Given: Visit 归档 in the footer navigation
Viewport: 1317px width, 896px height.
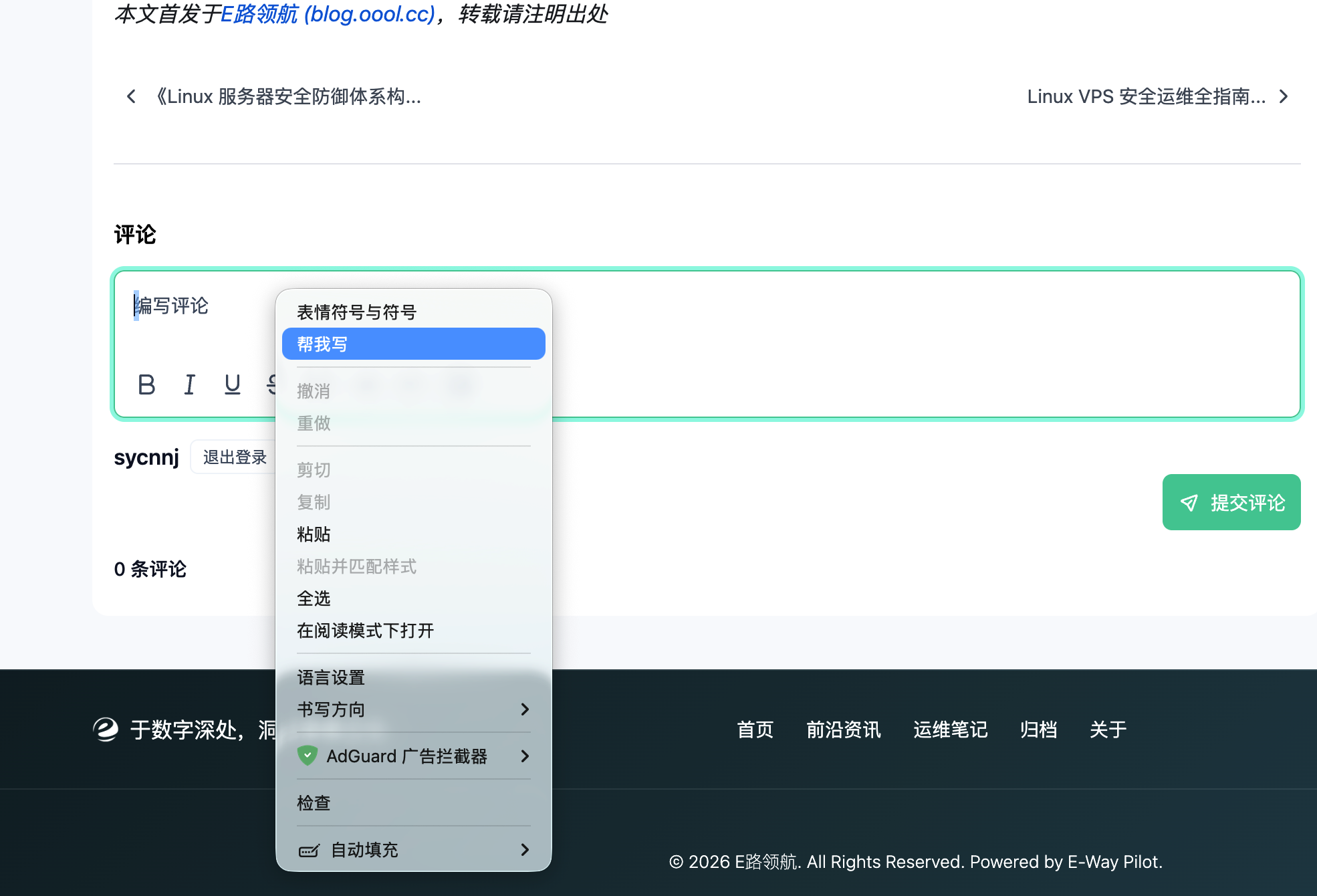Looking at the screenshot, I should pos(1038,730).
